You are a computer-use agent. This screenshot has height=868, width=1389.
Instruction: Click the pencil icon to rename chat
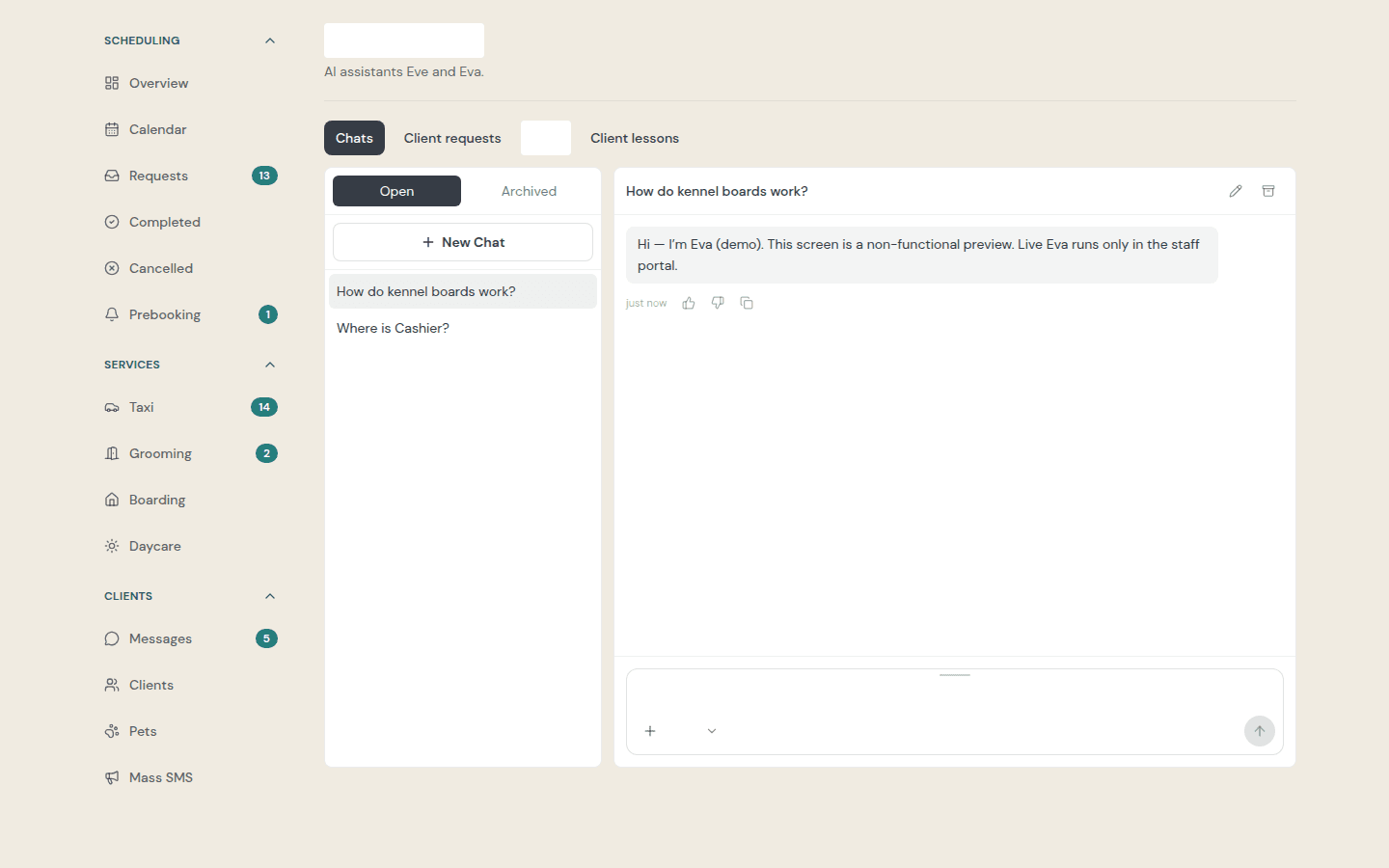point(1236,191)
